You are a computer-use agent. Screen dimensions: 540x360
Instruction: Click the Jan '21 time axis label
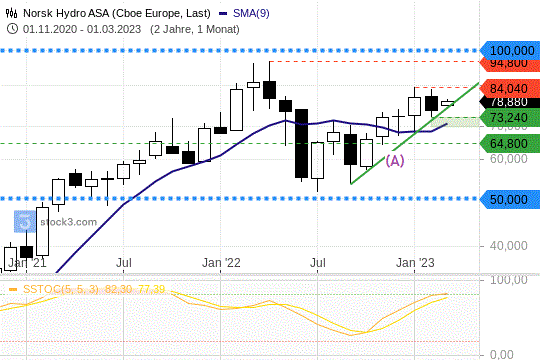[x=27, y=263]
